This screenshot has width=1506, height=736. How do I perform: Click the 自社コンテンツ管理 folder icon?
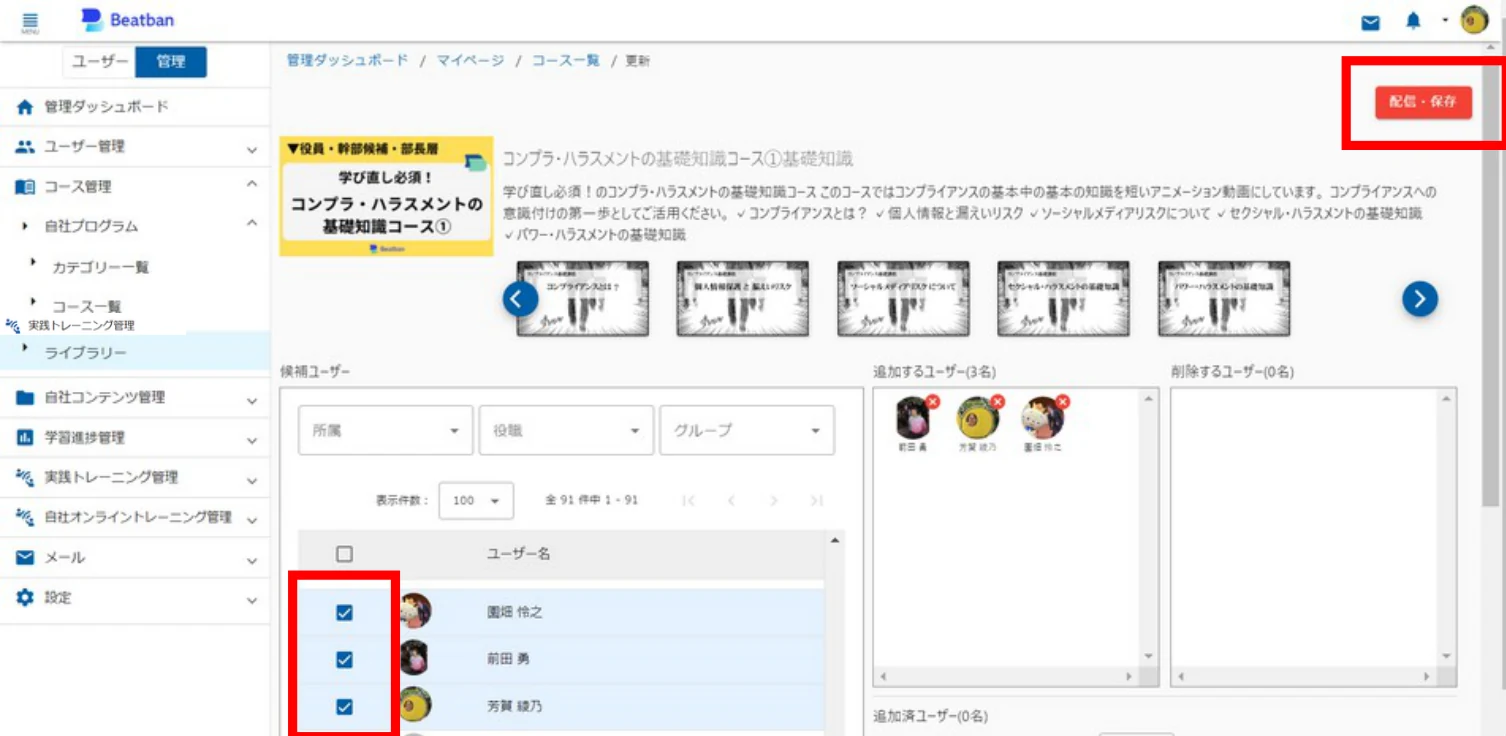click(25, 398)
